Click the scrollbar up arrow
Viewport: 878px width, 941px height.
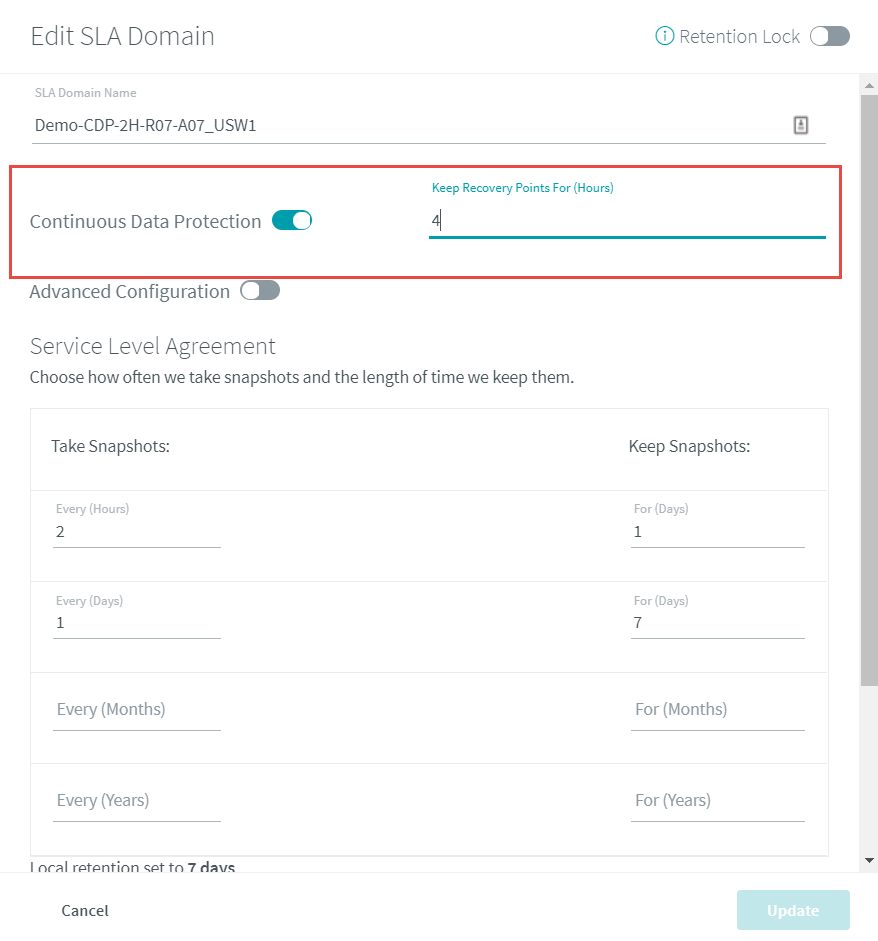(869, 86)
